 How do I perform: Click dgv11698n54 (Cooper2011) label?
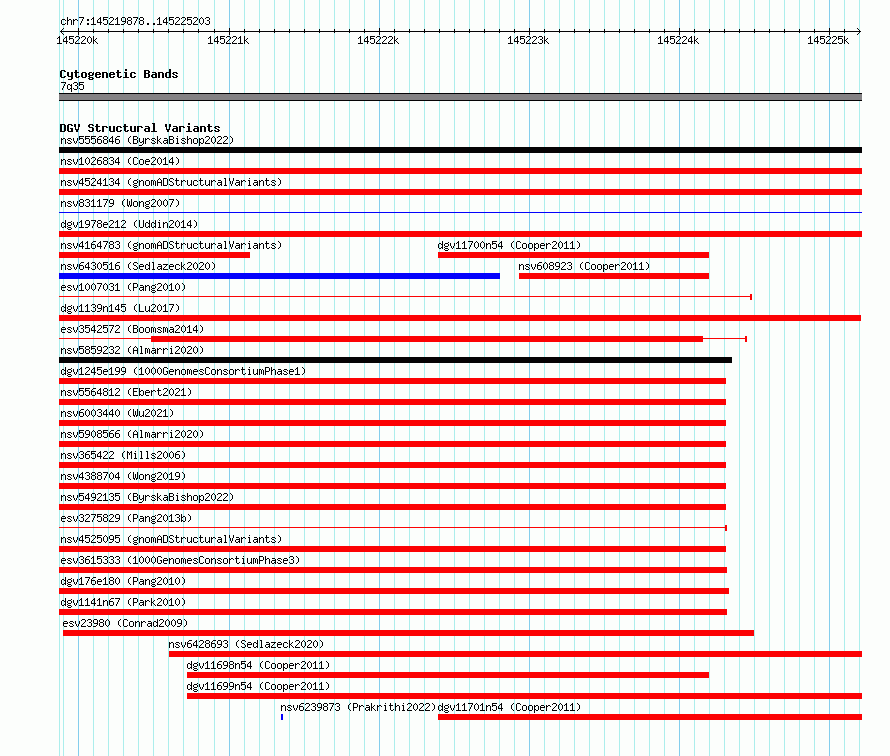point(258,665)
